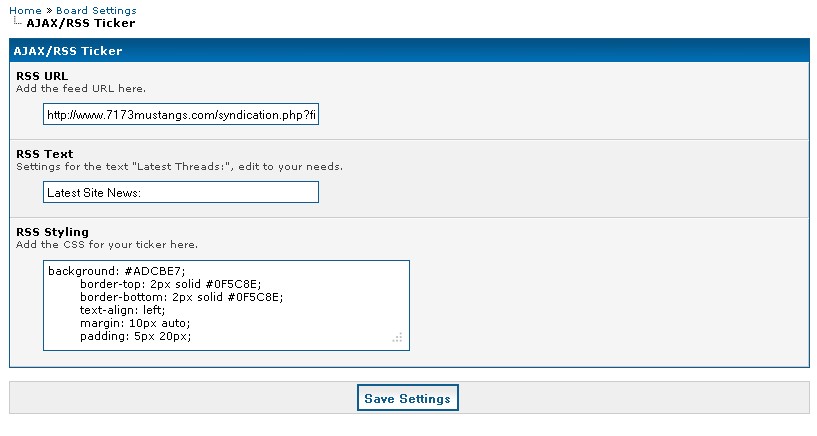
Task: Click the Home breadcrumb link
Action: 24,10
